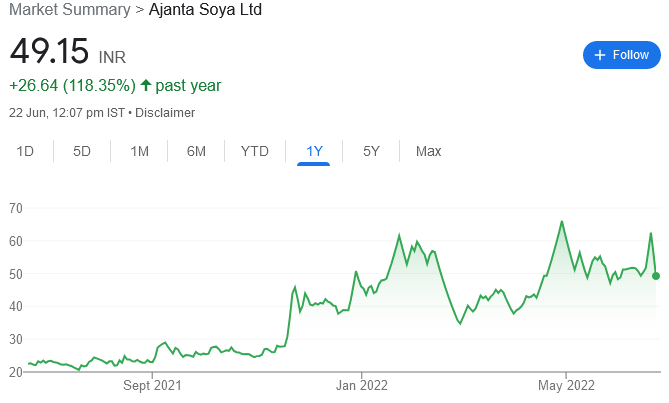Show the 5Y chart range
669x403 pixels.
371,151
